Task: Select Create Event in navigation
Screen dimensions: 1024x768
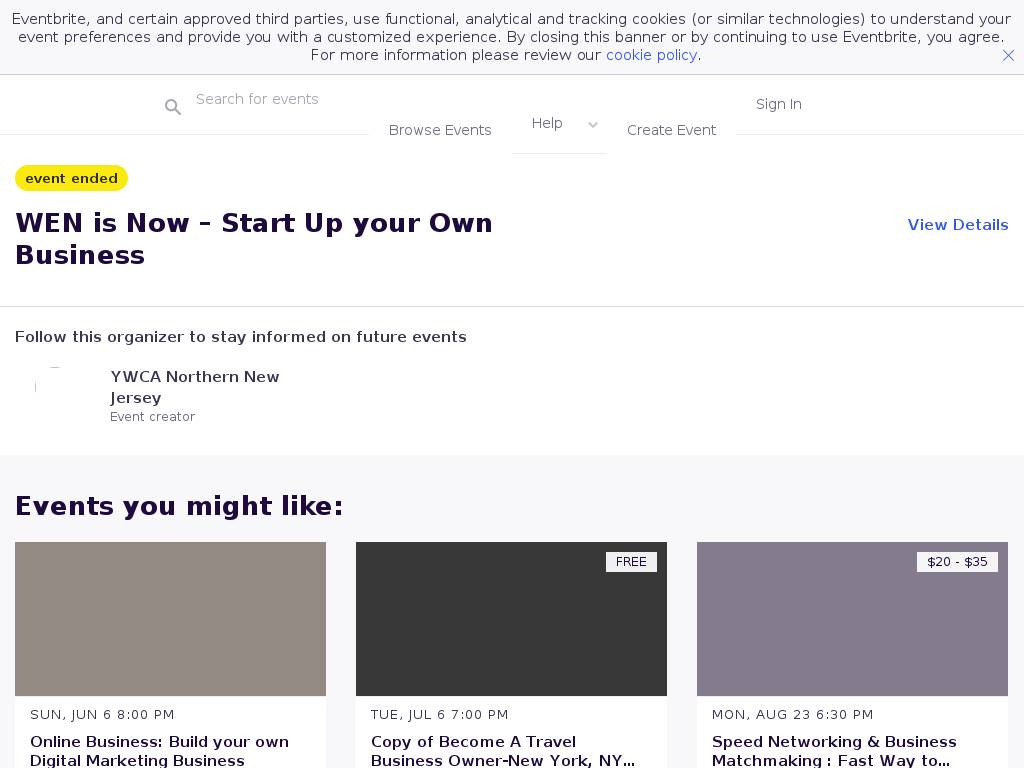Action: click(671, 130)
